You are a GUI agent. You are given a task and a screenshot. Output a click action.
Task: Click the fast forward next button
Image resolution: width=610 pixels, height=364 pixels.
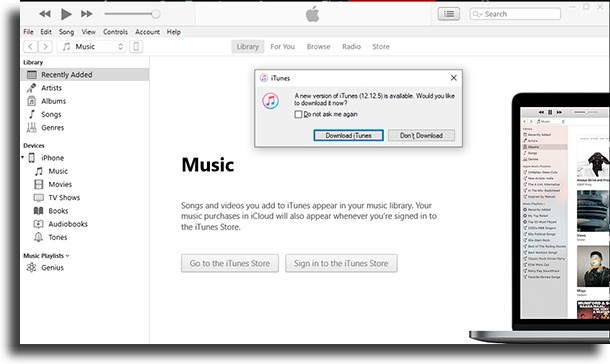(x=86, y=14)
